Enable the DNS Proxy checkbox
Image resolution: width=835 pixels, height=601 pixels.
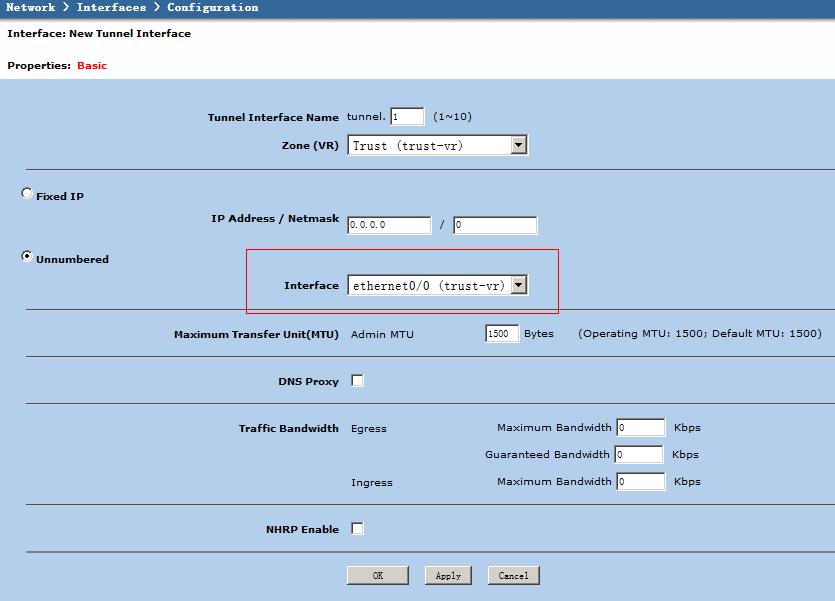click(x=357, y=381)
